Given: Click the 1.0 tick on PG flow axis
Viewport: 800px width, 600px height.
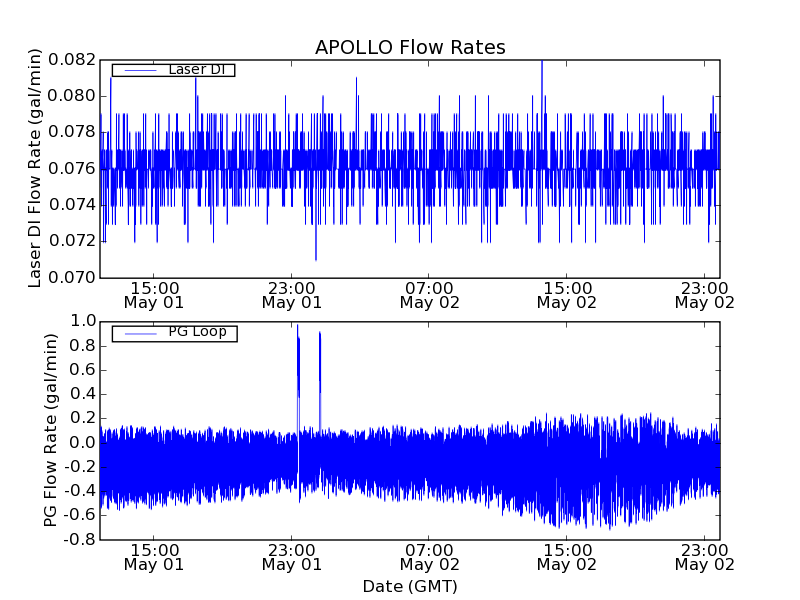Looking at the screenshot, I should (x=83, y=321).
